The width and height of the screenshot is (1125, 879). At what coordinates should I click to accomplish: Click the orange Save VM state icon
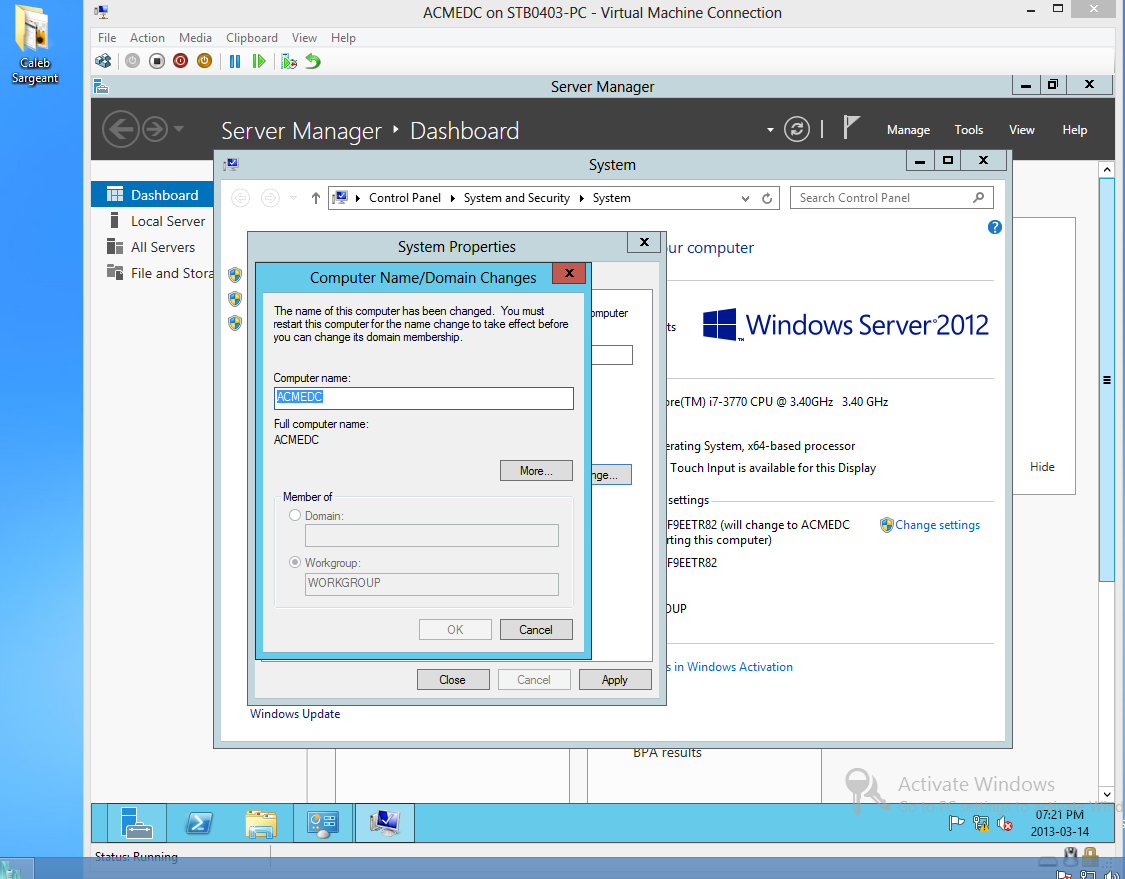point(204,61)
